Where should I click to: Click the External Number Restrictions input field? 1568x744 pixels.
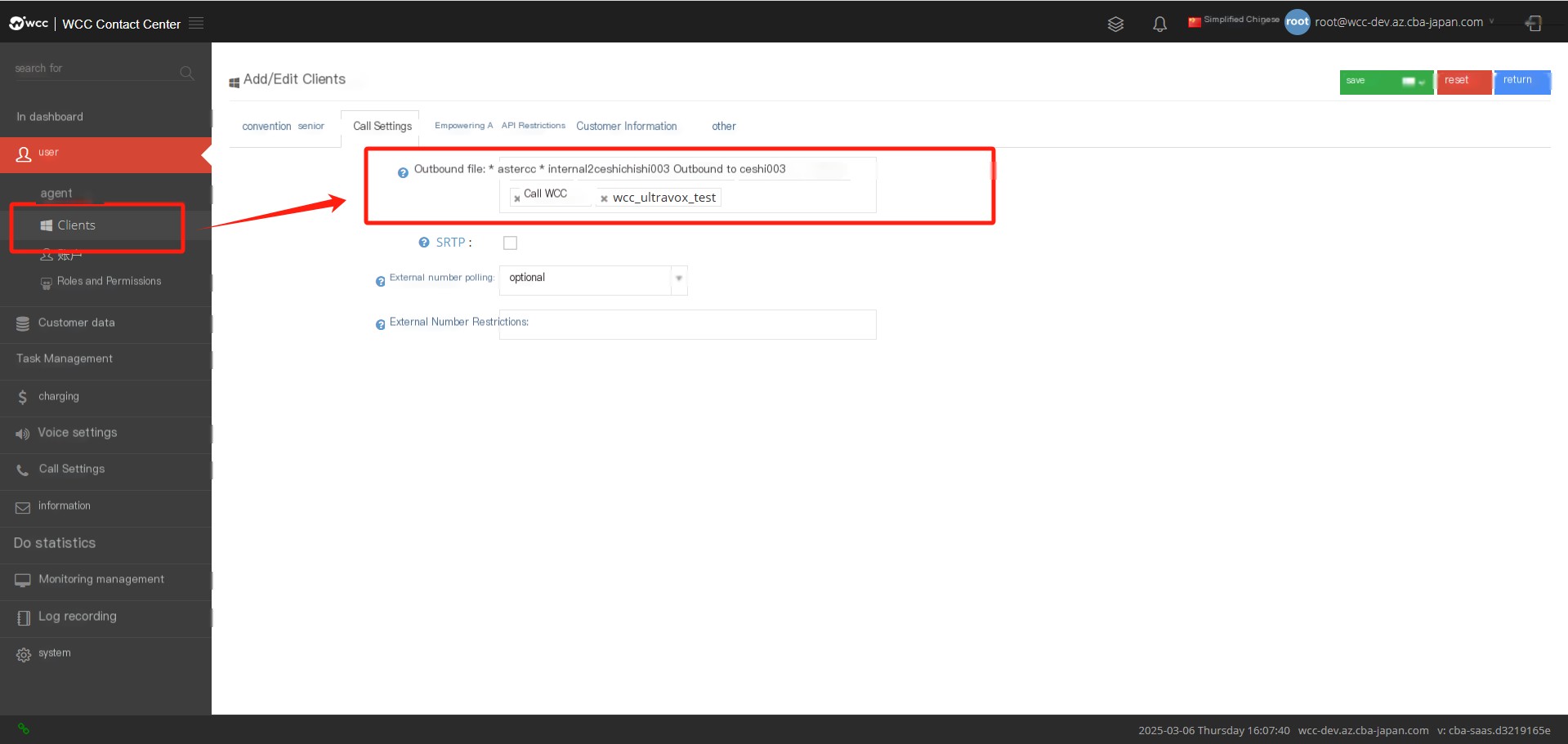(687, 324)
